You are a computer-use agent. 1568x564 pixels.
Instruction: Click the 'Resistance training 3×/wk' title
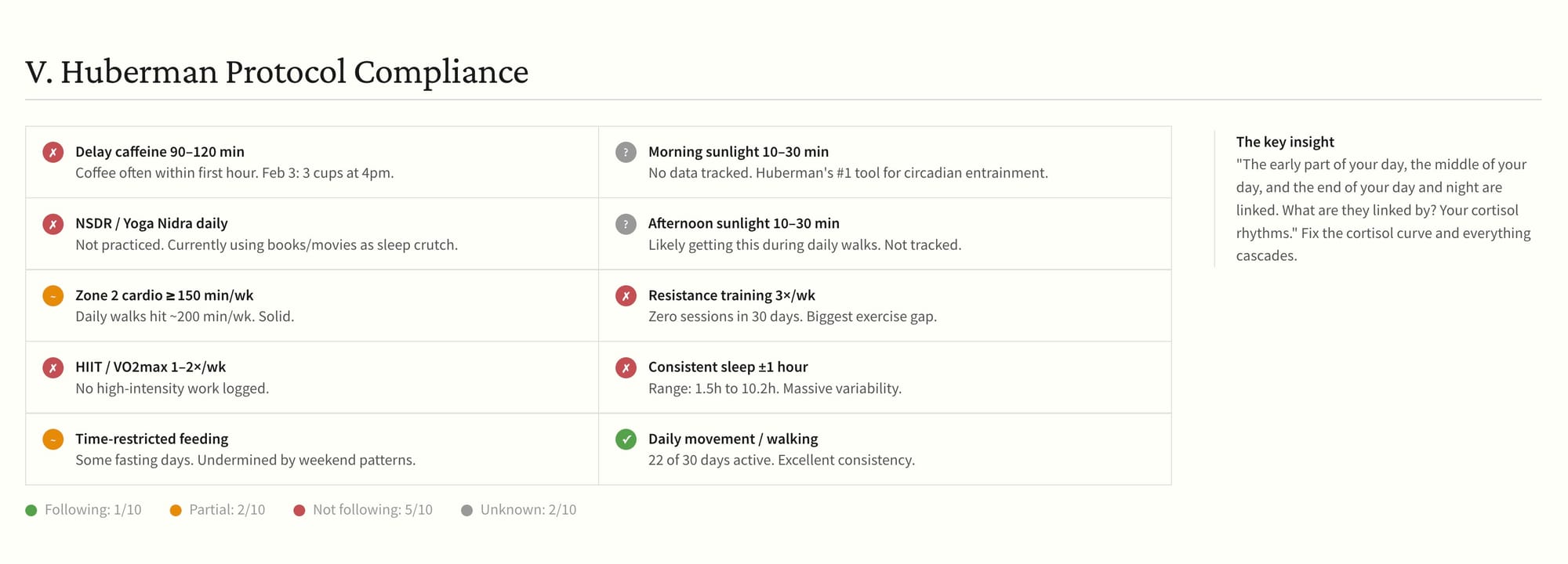(731, 295)
